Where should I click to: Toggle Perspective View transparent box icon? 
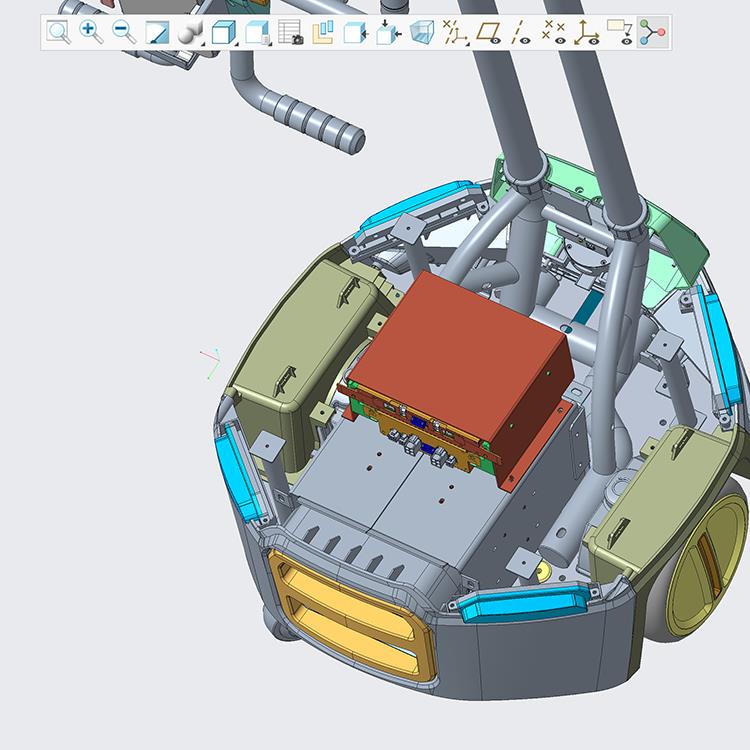(422, 33)
